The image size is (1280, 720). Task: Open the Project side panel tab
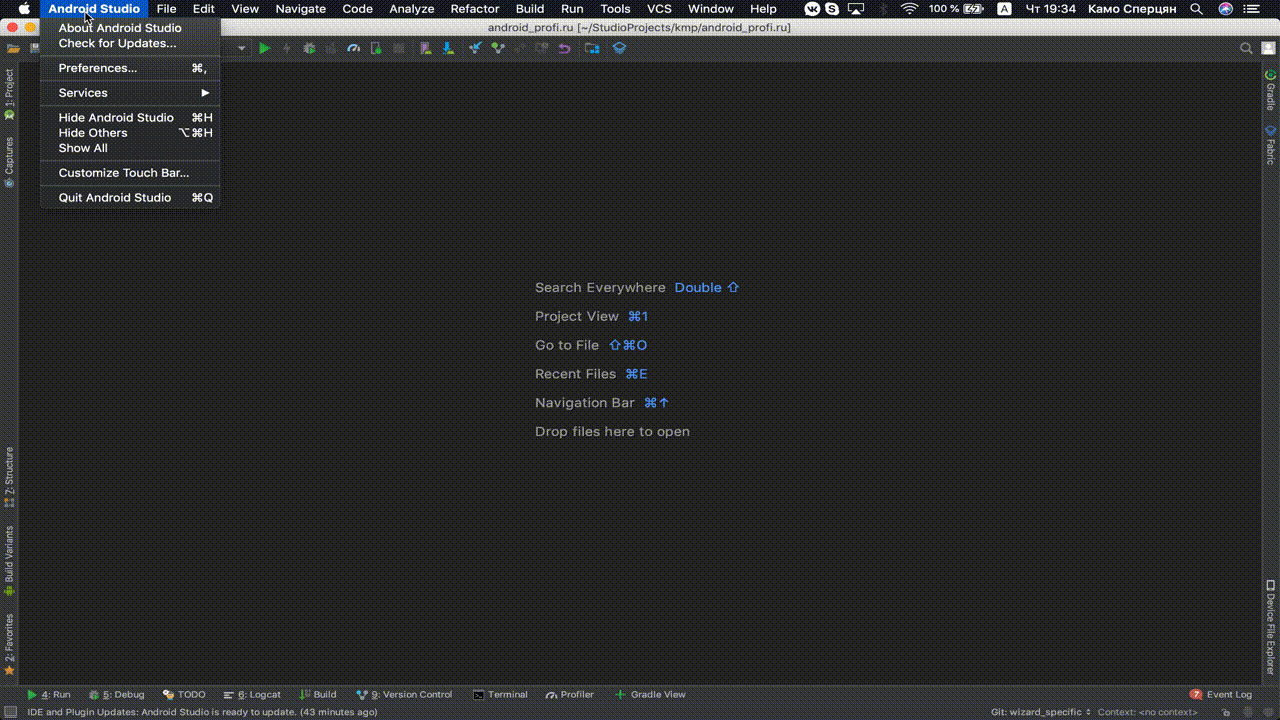(x=9, y=95)
